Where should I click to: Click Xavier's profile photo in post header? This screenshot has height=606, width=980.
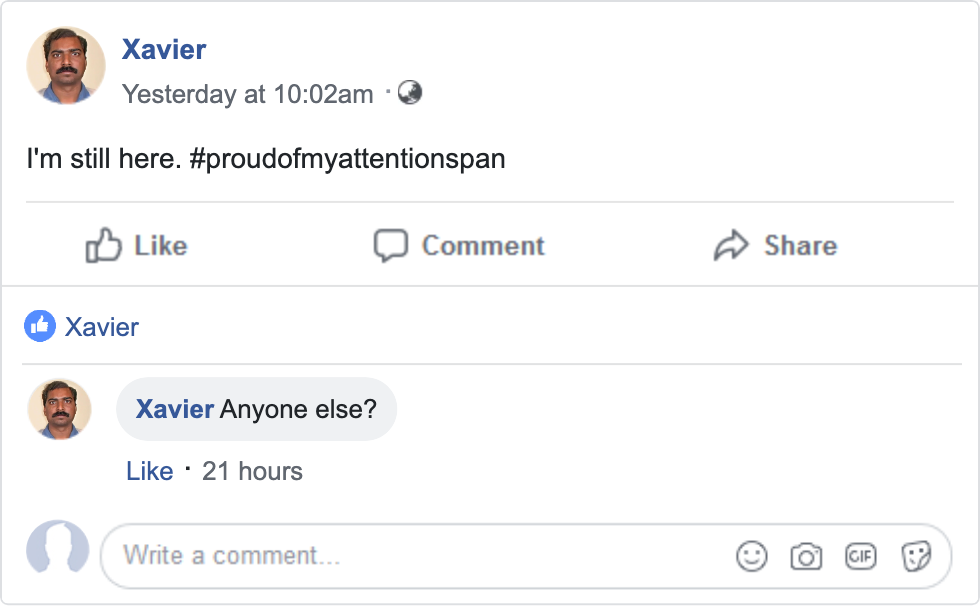tap(66, 65)
